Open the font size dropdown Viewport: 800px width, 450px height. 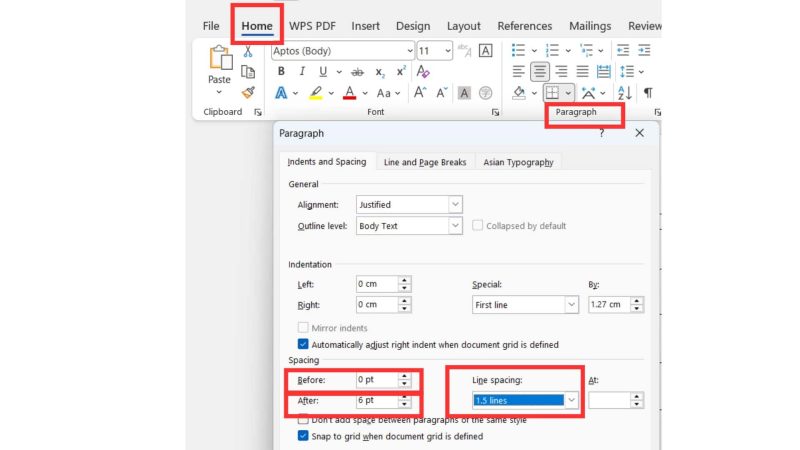coord(447,51)
